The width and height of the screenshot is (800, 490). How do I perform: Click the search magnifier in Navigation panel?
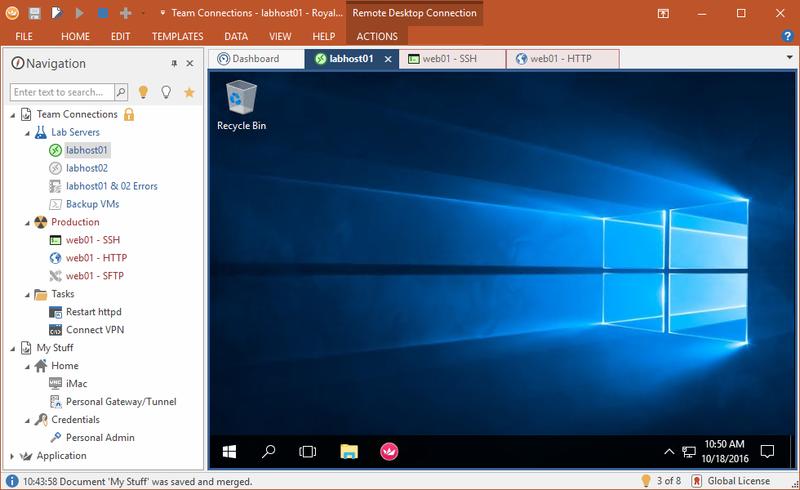coord(121,92)
